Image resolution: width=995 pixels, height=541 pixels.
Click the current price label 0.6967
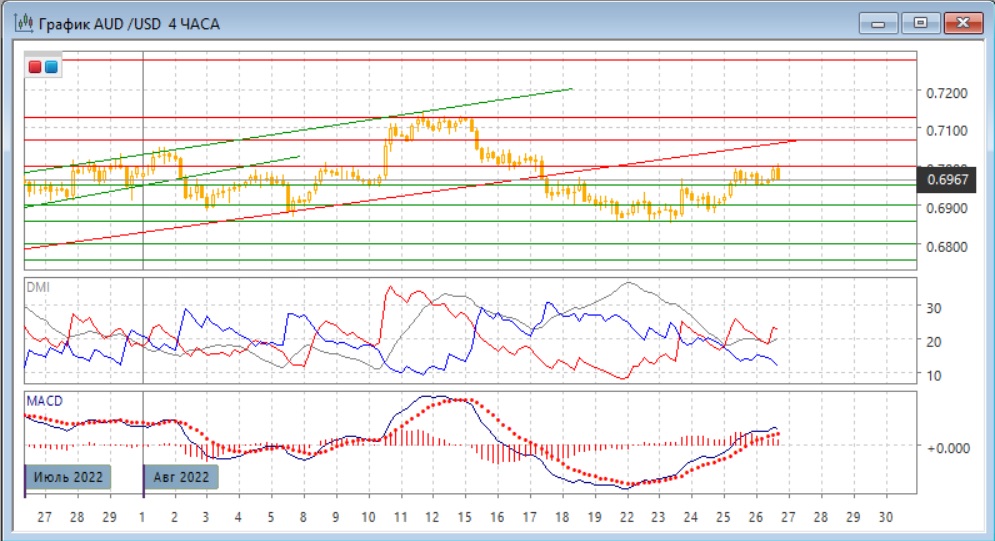coord(947,180)
